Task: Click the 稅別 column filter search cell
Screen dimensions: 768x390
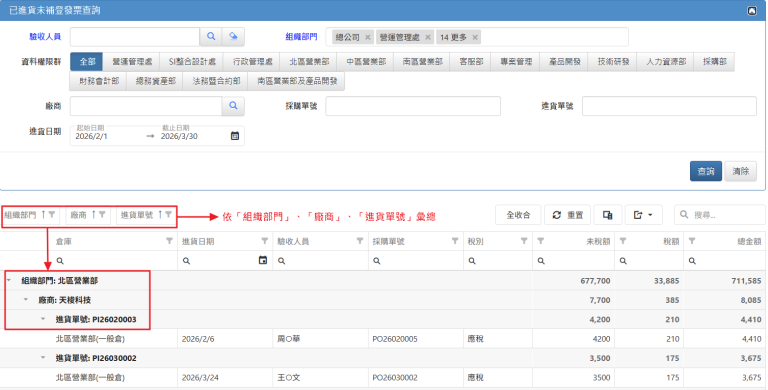Action: coord(498,261)
